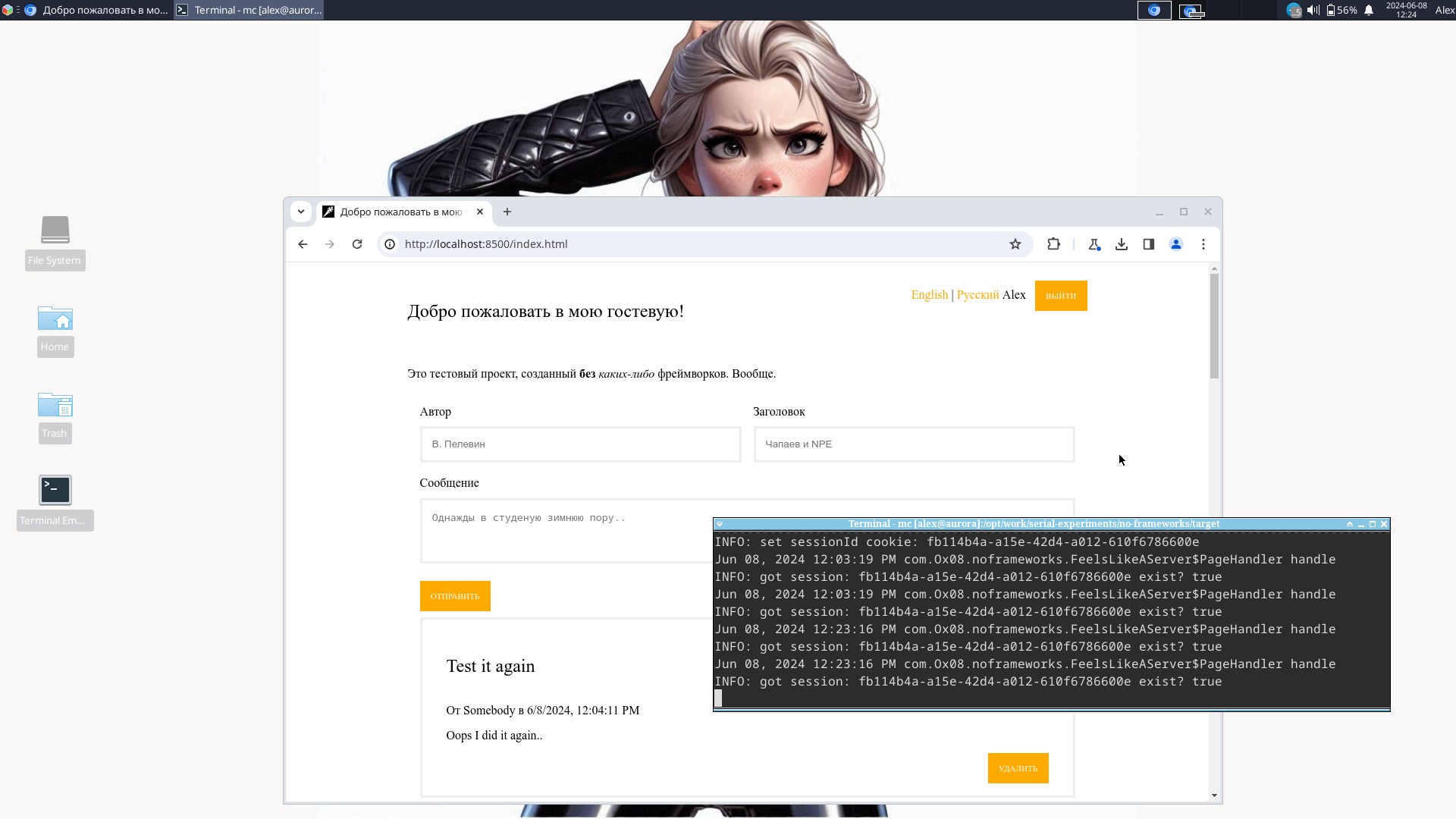Switch to the first workspace in the pager
1456x819 pixels.
click(x=1154, y=10)
